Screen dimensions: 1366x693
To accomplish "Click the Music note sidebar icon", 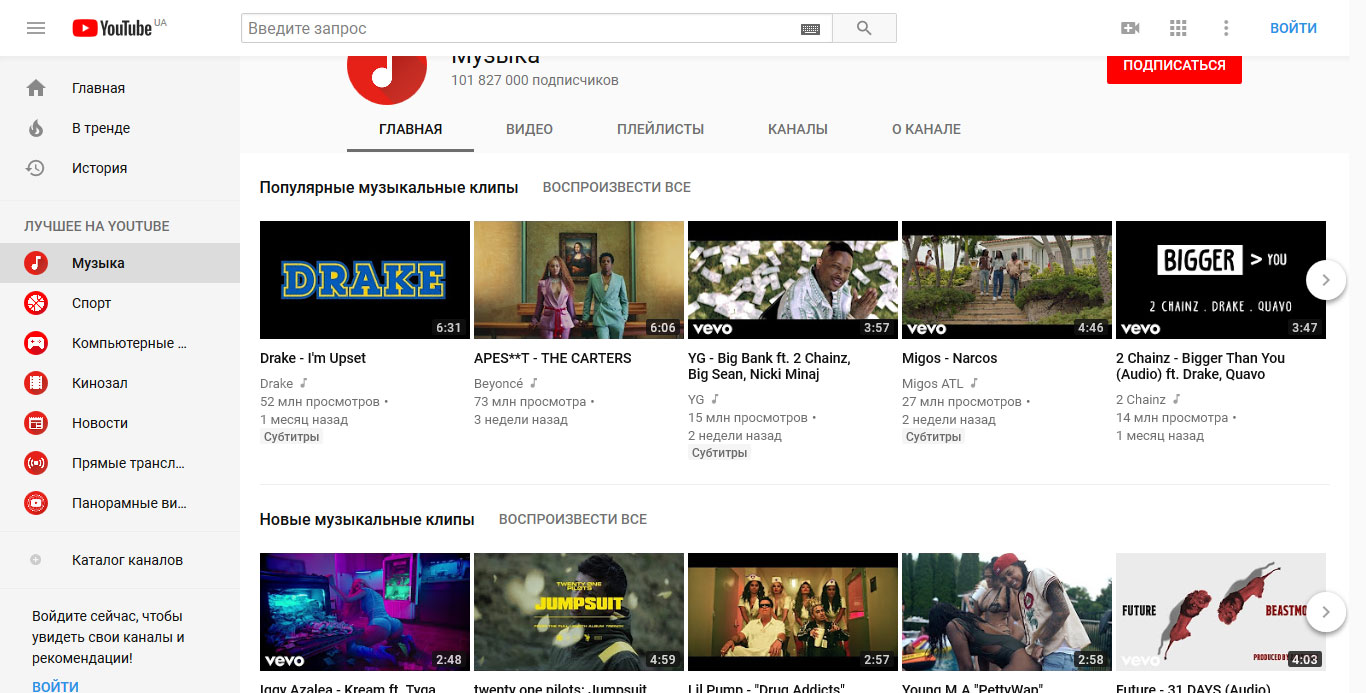I will 36,263.
